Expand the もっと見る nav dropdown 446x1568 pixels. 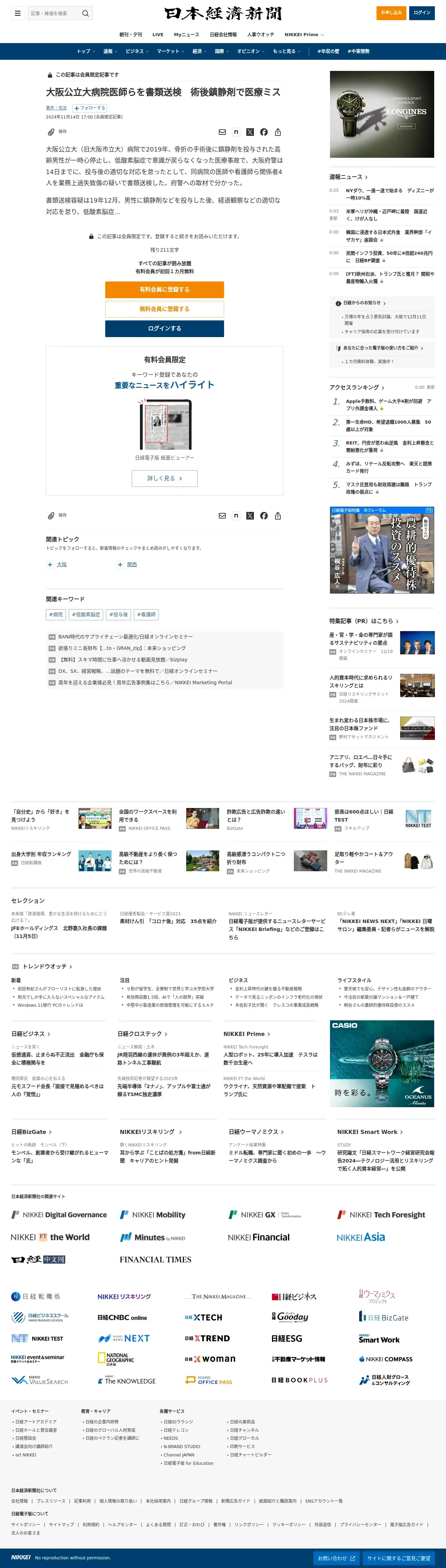coord(287,52)
